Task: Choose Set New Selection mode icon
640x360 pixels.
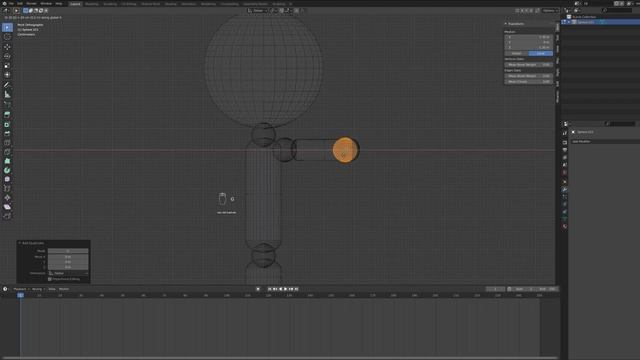Action: [26, 11]
